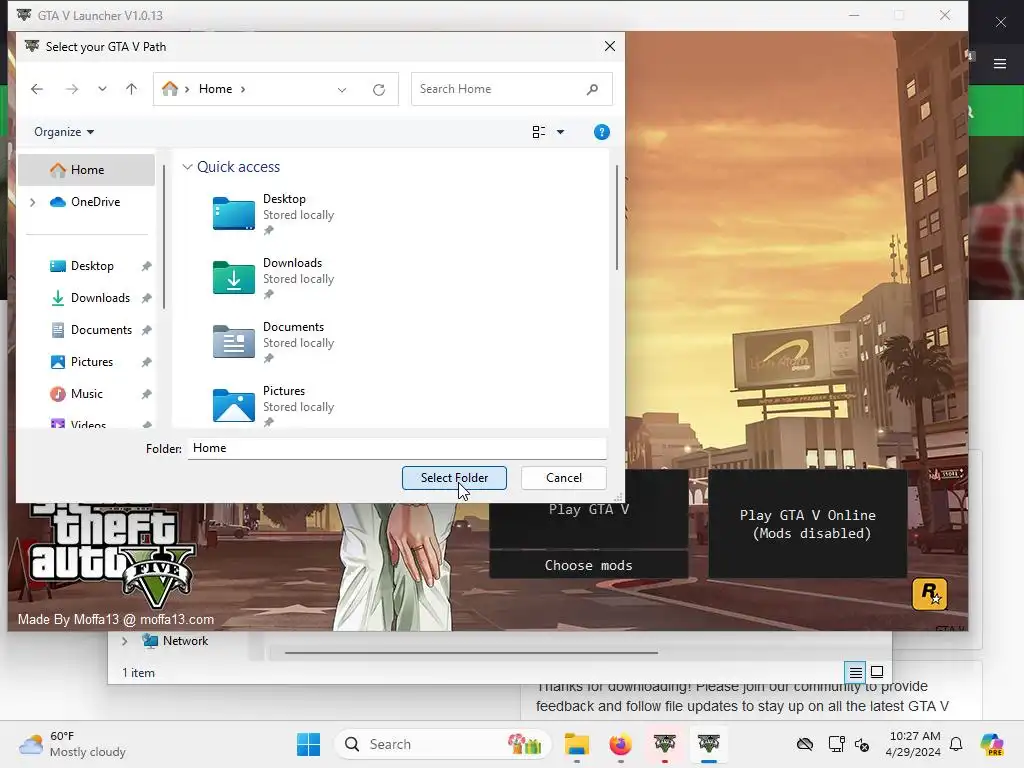Open the Choose mods button
Image resolution: width=1024 pixels, height=768 pixels.
click(588, 565)
